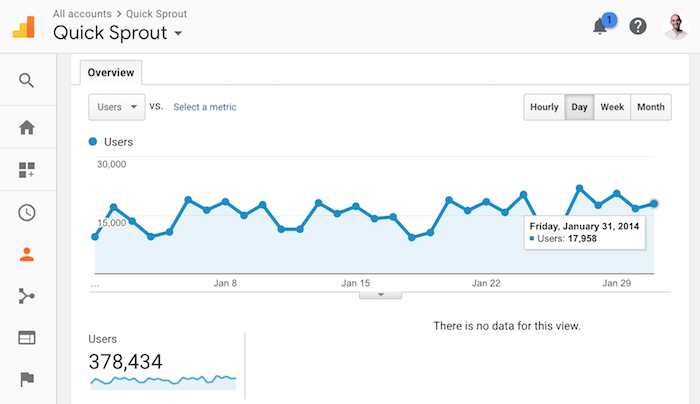Viewport: 700px width, 404px height.
Task: Open Conversions flag icon
Action: pos(27,379)
